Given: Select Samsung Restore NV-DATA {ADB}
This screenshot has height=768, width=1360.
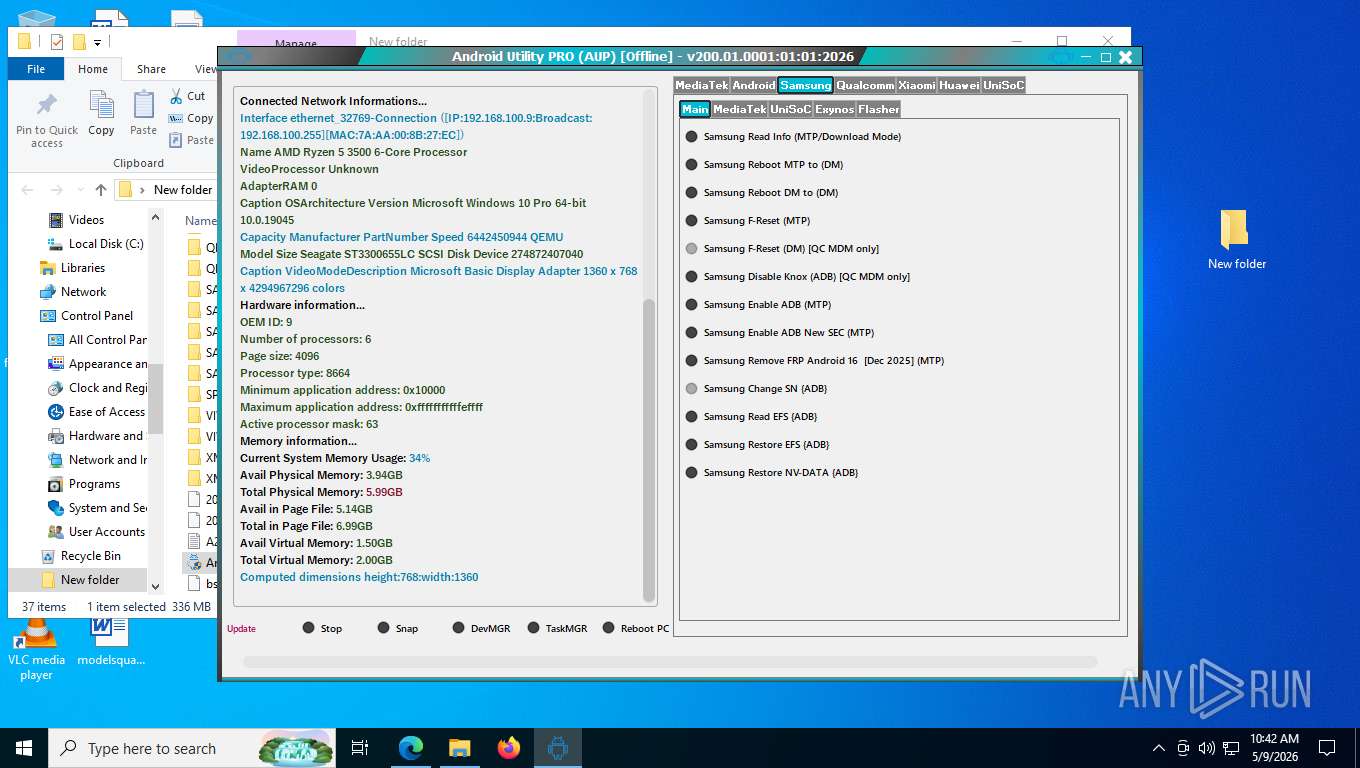Looking at the screenshot, I should pyautogui.click(x=772, y=473).
